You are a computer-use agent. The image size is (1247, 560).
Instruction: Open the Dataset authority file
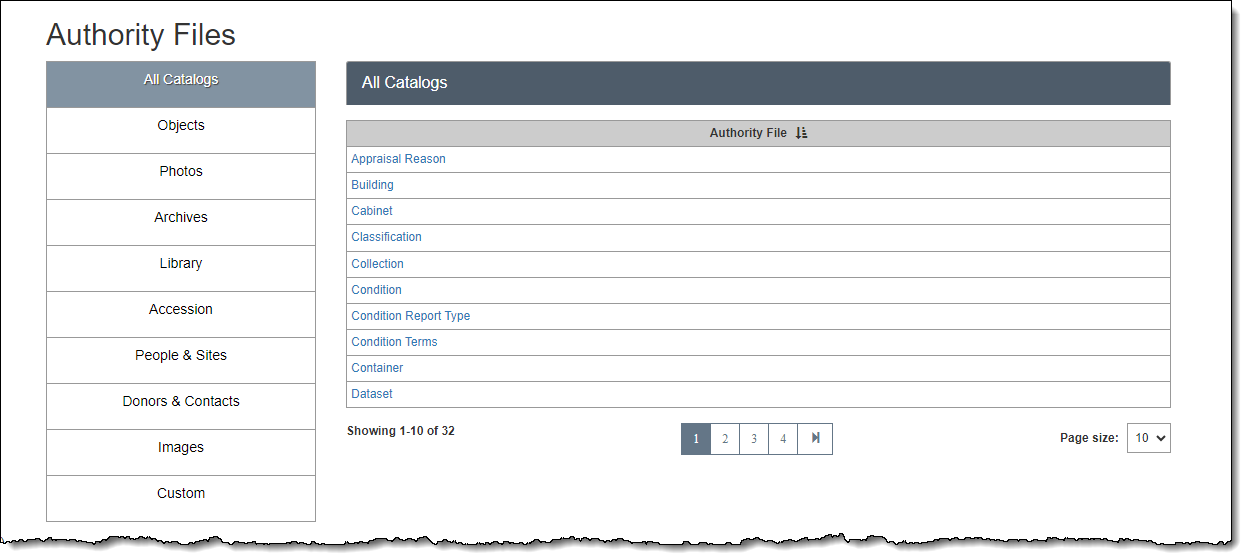click(x=372, y=394)
